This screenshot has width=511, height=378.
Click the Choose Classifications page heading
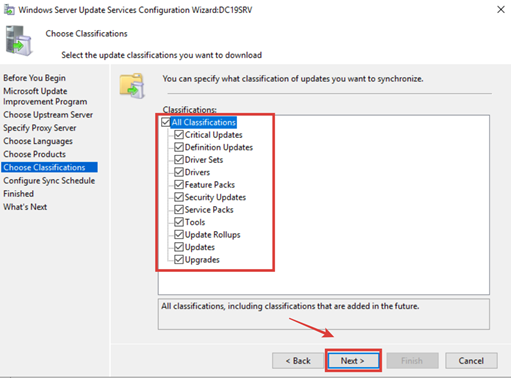[86, 34]
